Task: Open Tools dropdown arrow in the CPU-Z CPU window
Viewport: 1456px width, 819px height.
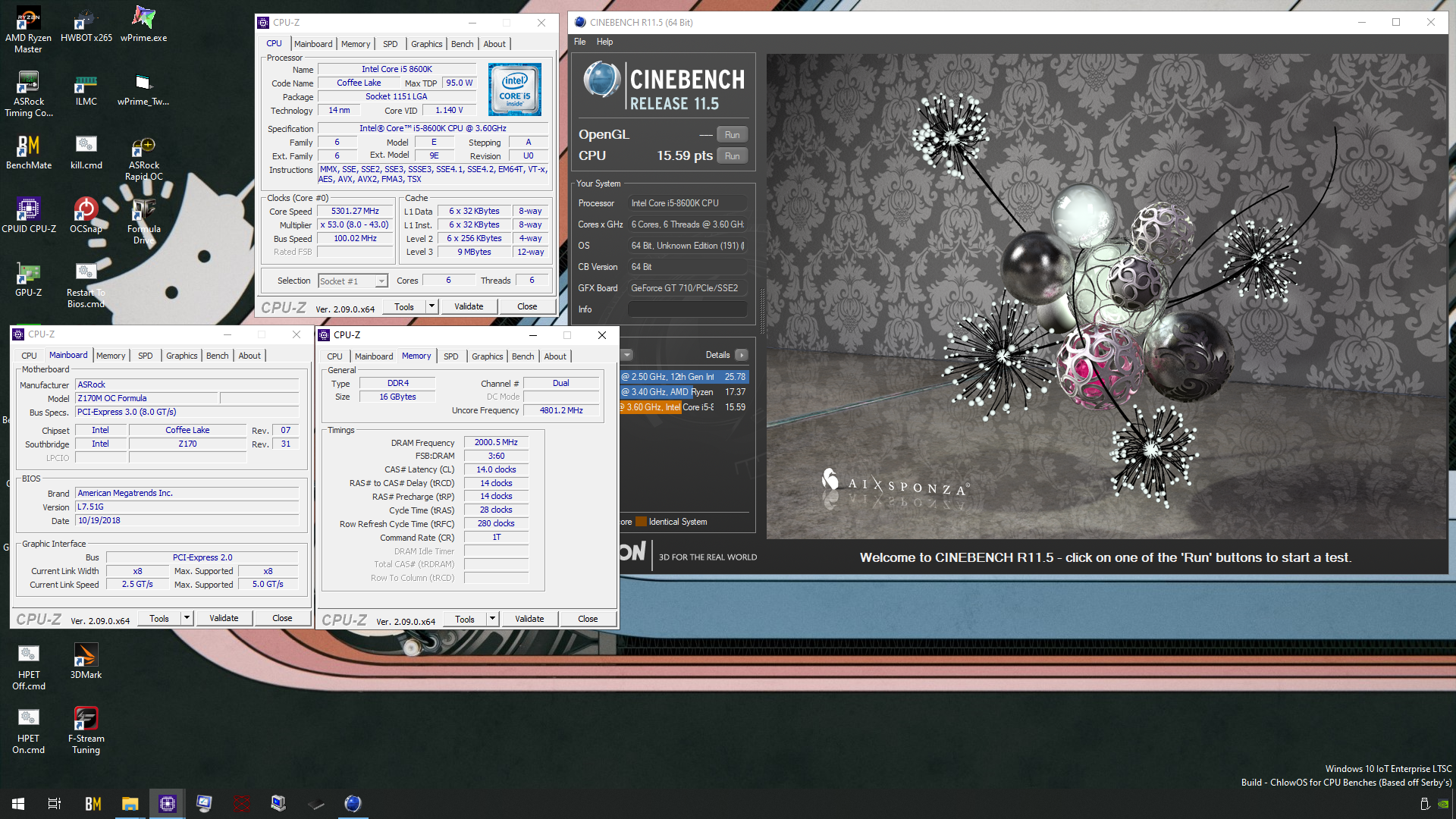Action: (x=431, y=306)
